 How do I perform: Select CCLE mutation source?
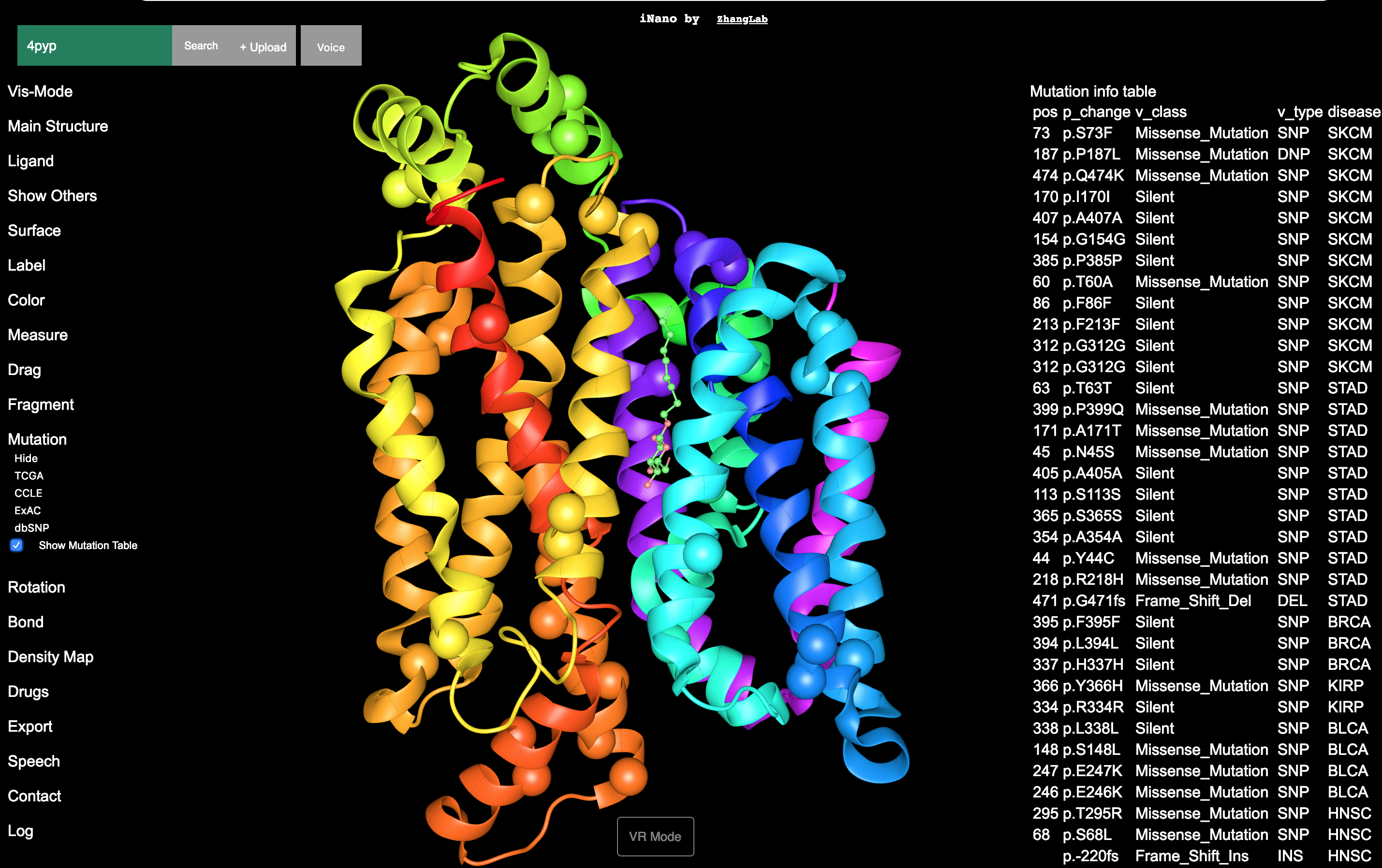point(28,493)
